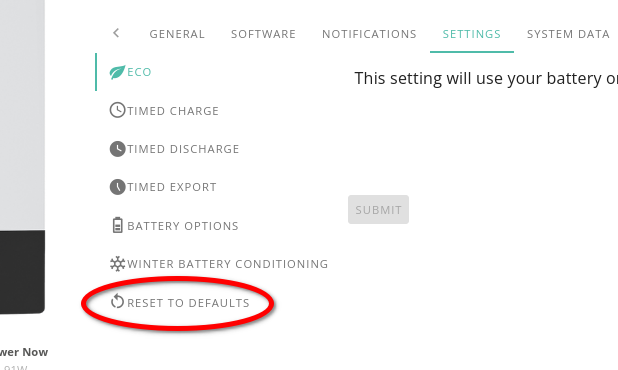
Task: Open Timed Discharge settings label
Action: tap(183, 149)
